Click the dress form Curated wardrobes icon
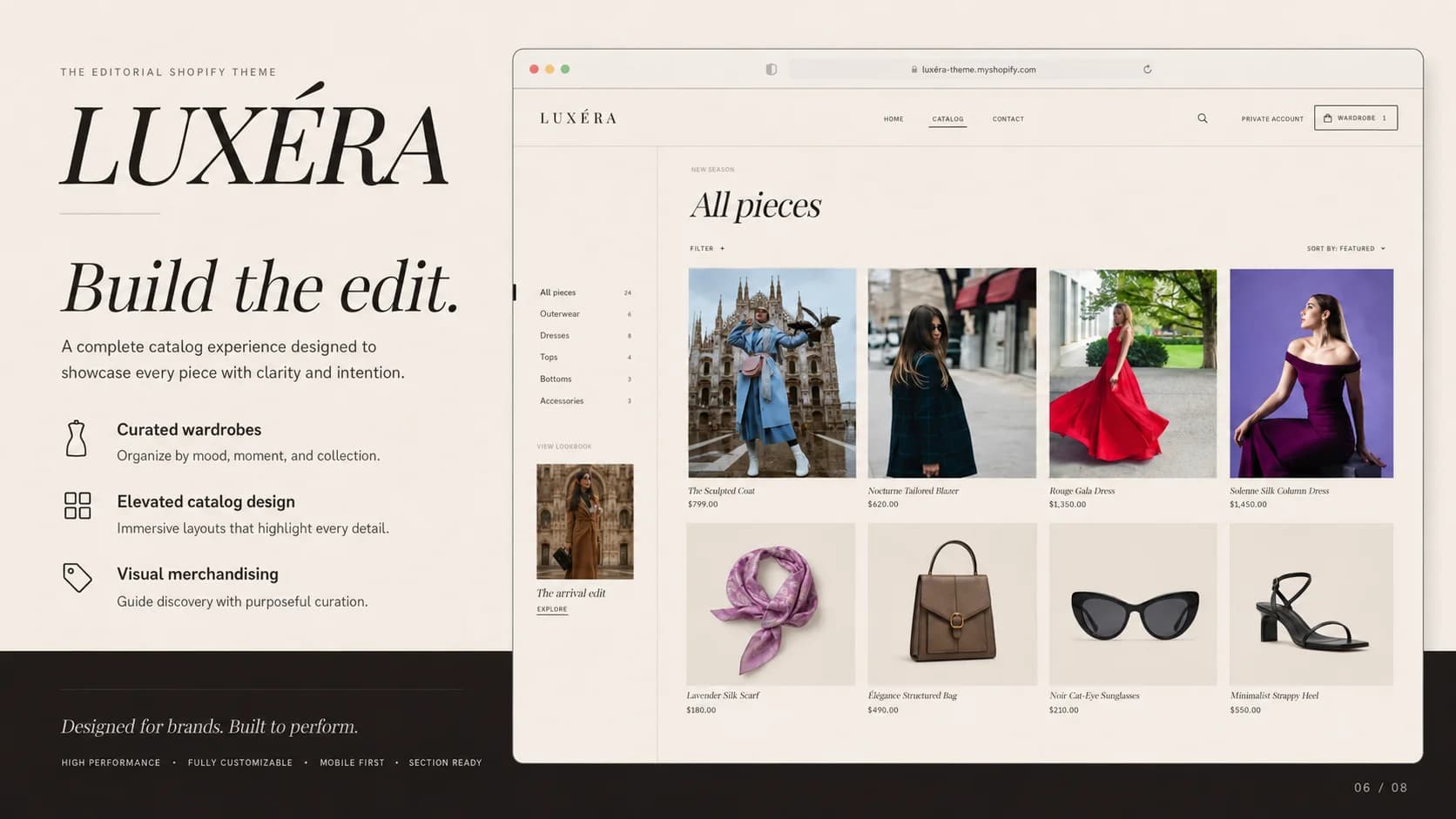This screenshot has height=819, width=1456. point(77,438)
